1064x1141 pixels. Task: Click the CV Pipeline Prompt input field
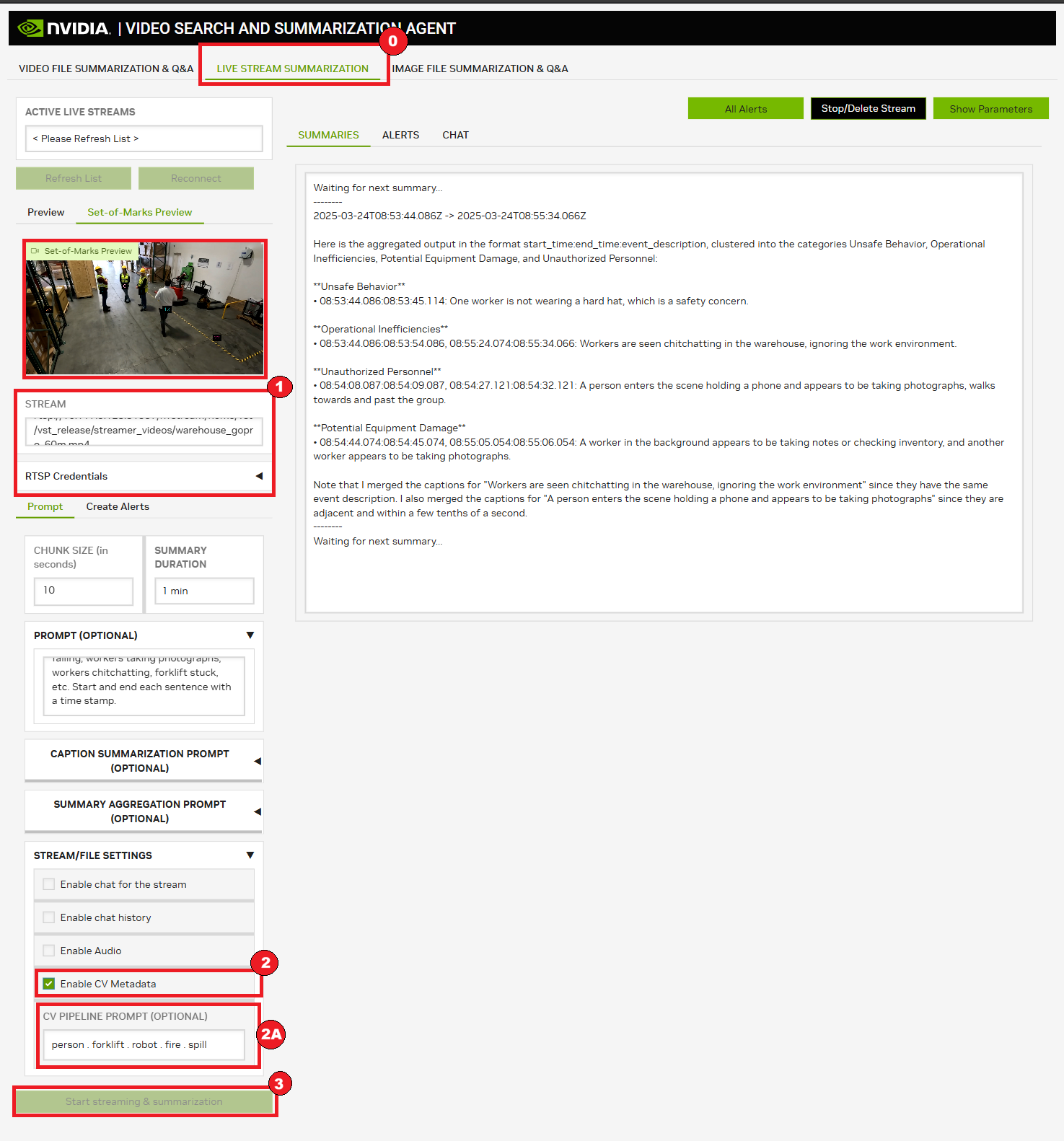(x=144, y=1044)
